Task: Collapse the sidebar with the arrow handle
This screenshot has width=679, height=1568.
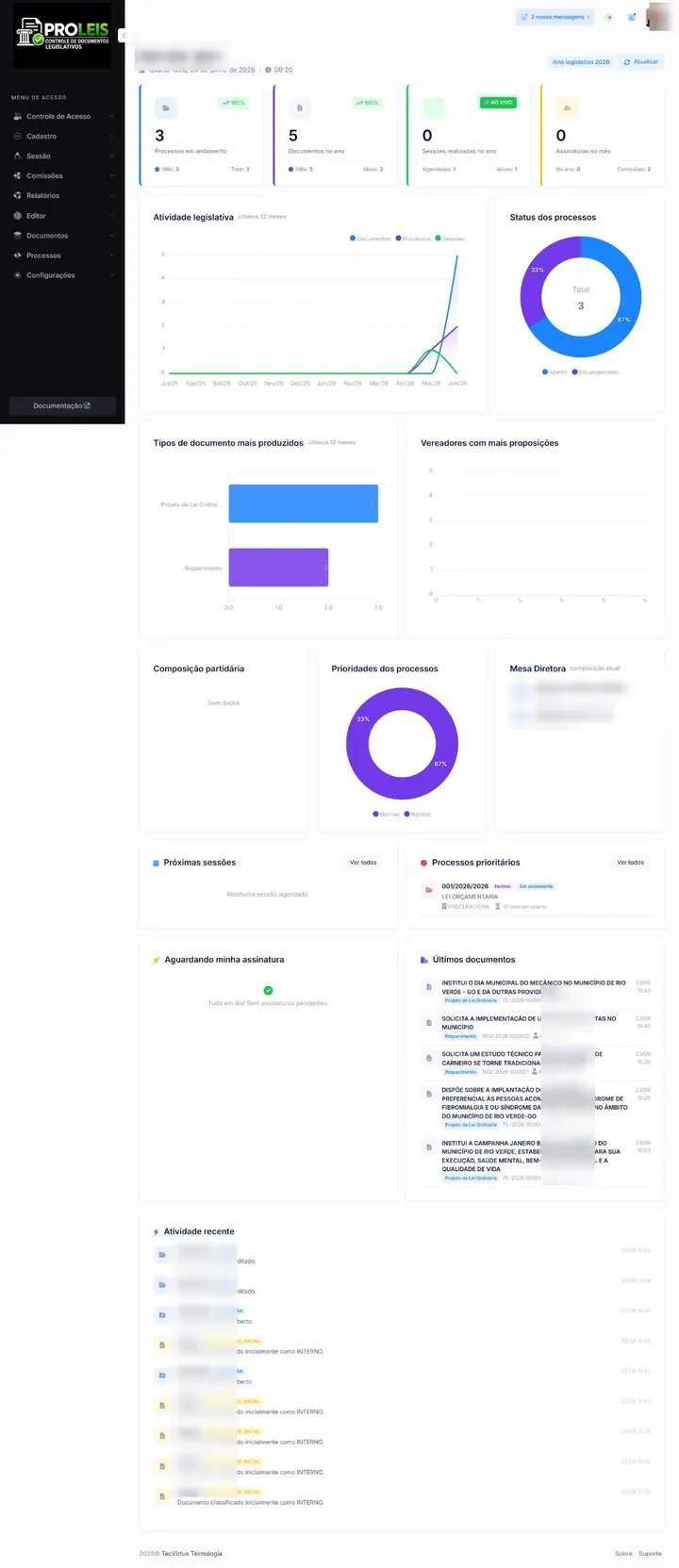Action: tap(123, 36)
